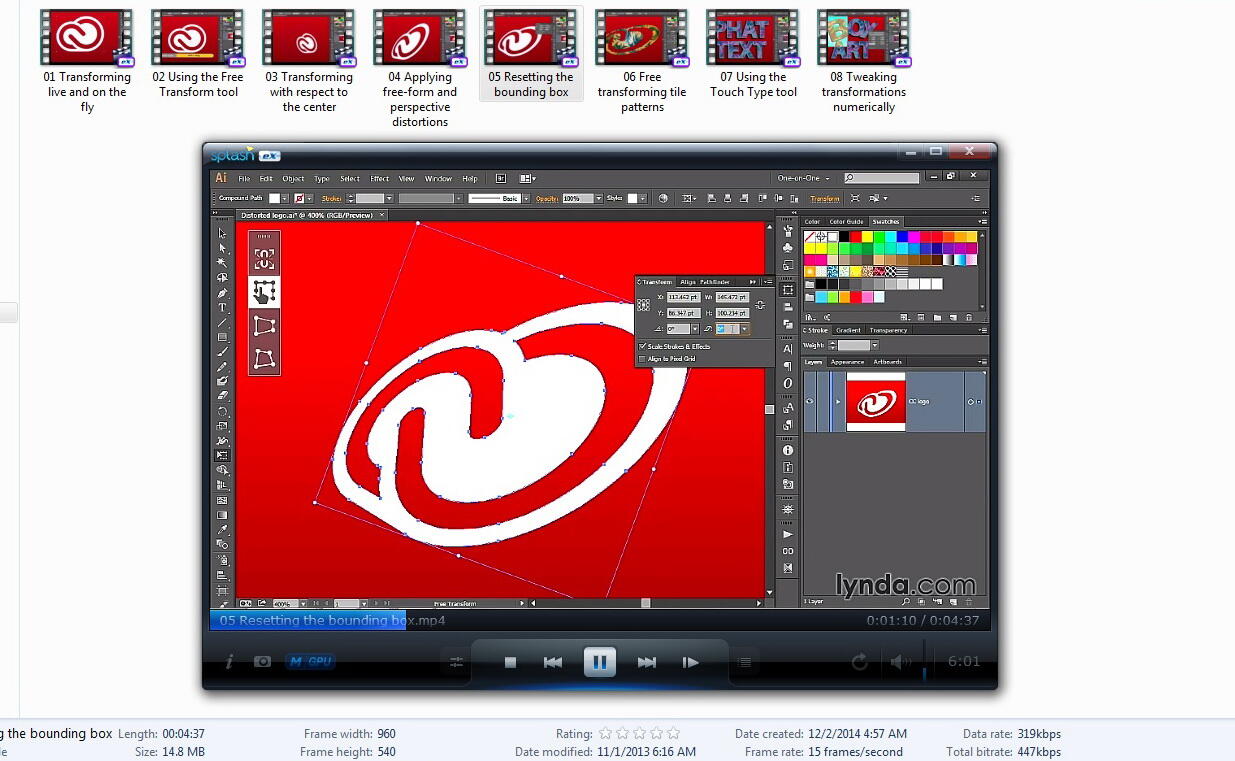Toggle constrain width and height proportions link

point(760,305)
